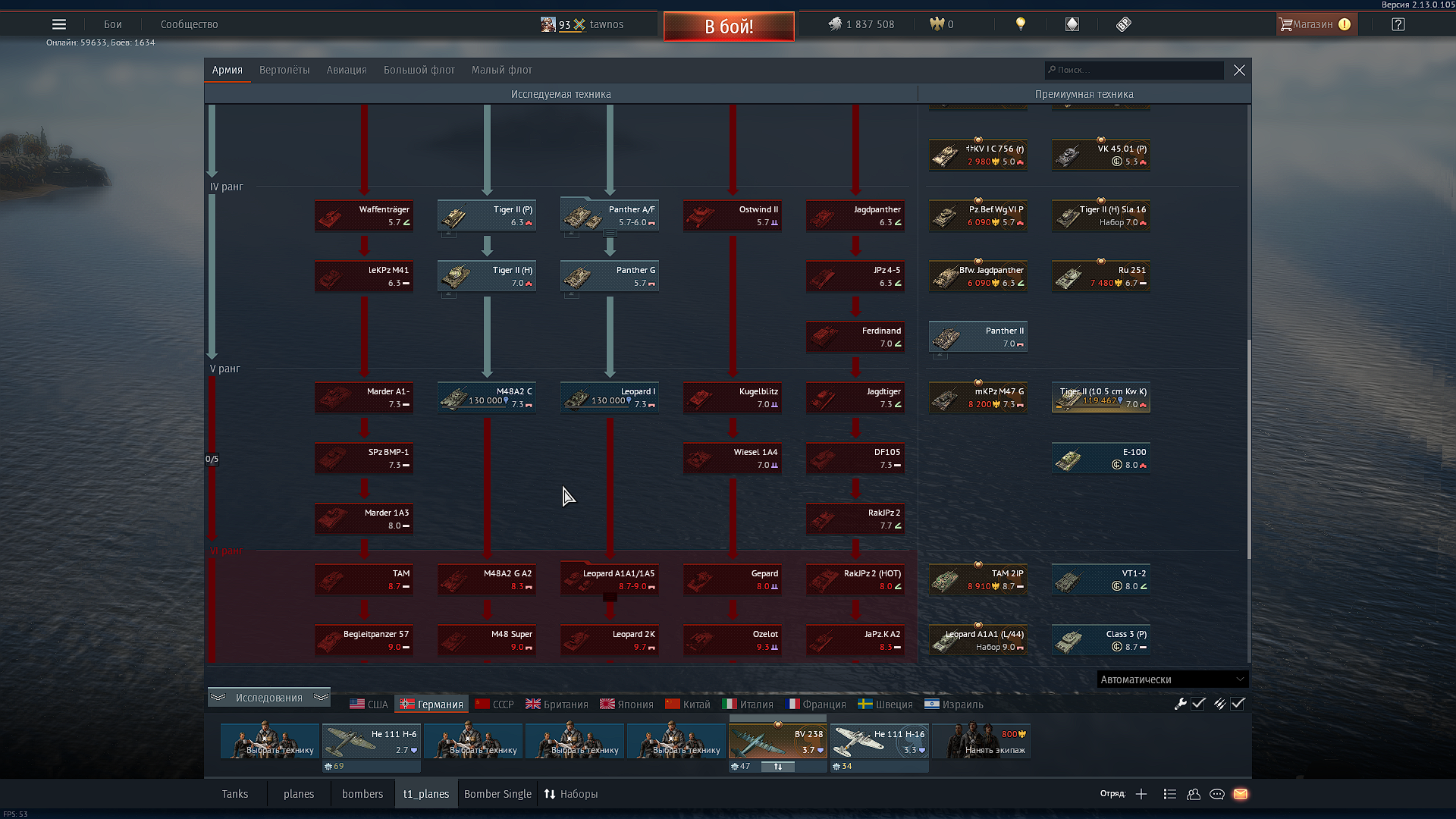The image size is (1456, 819).
Task: Expand the Panther A/F vehicle group
Action: (x=610, y=234)
